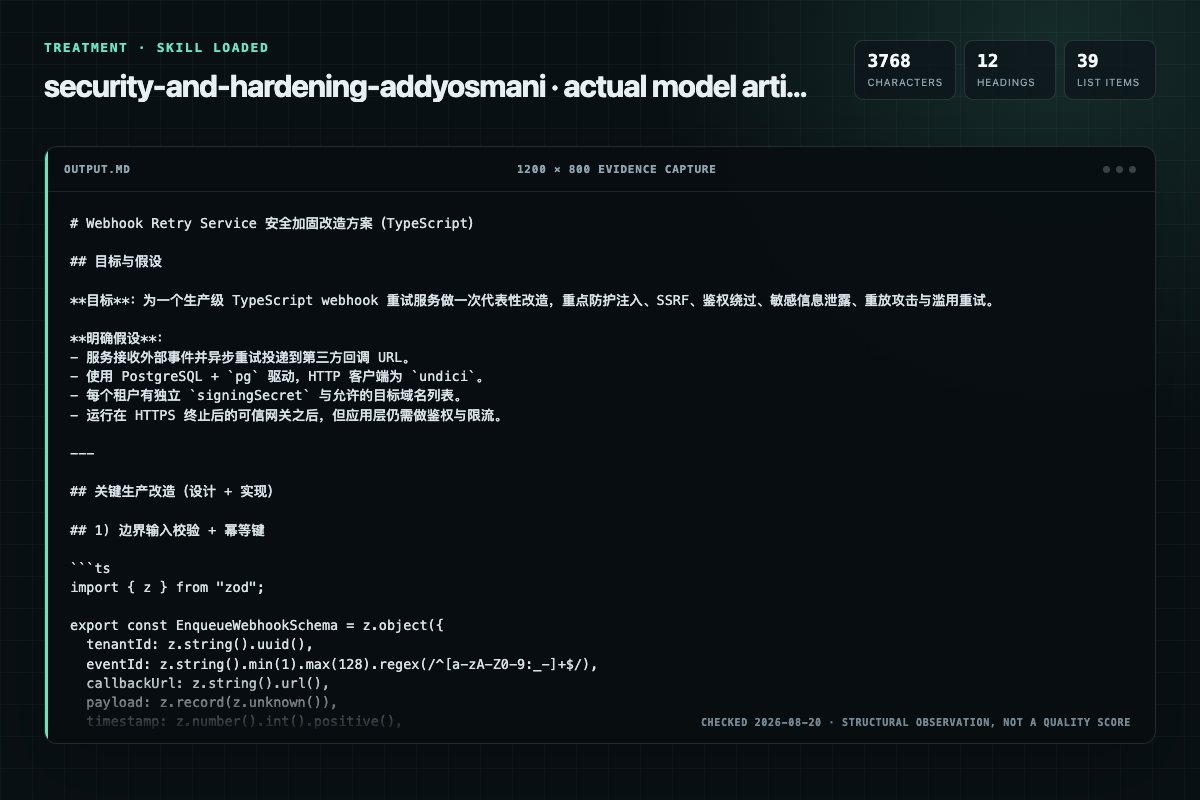Click the OUTPUT.MD file label

click(97, 169)
